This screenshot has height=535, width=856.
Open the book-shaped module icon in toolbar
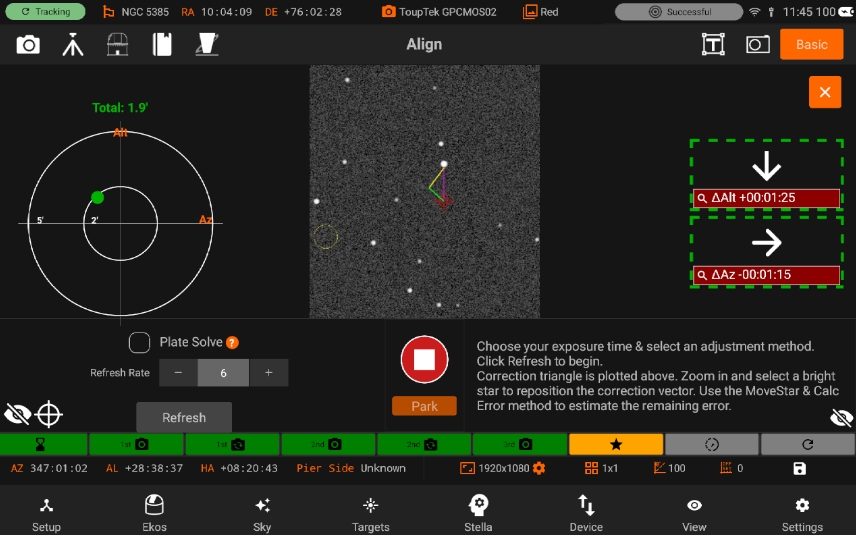click(162, 44)
